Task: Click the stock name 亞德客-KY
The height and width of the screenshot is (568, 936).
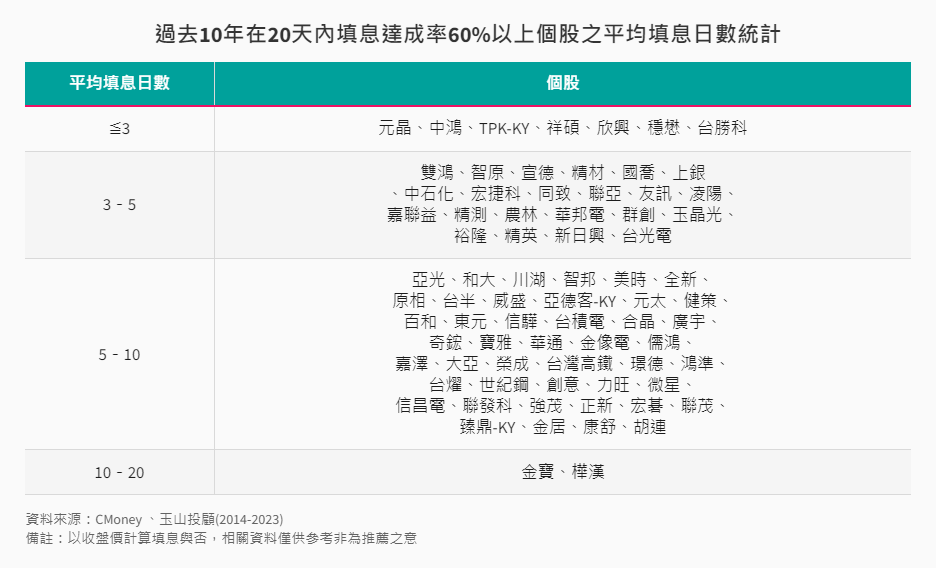Action: click(x=579, y=301)
